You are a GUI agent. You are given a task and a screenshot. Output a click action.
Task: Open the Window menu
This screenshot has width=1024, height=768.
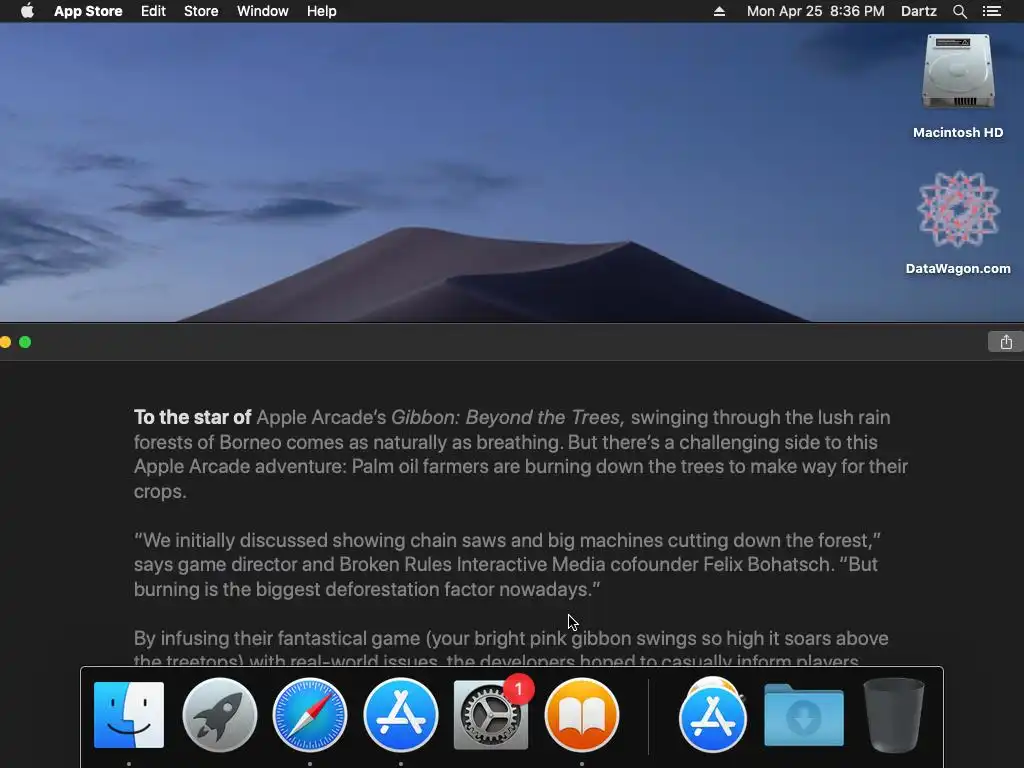pos(263,11)
